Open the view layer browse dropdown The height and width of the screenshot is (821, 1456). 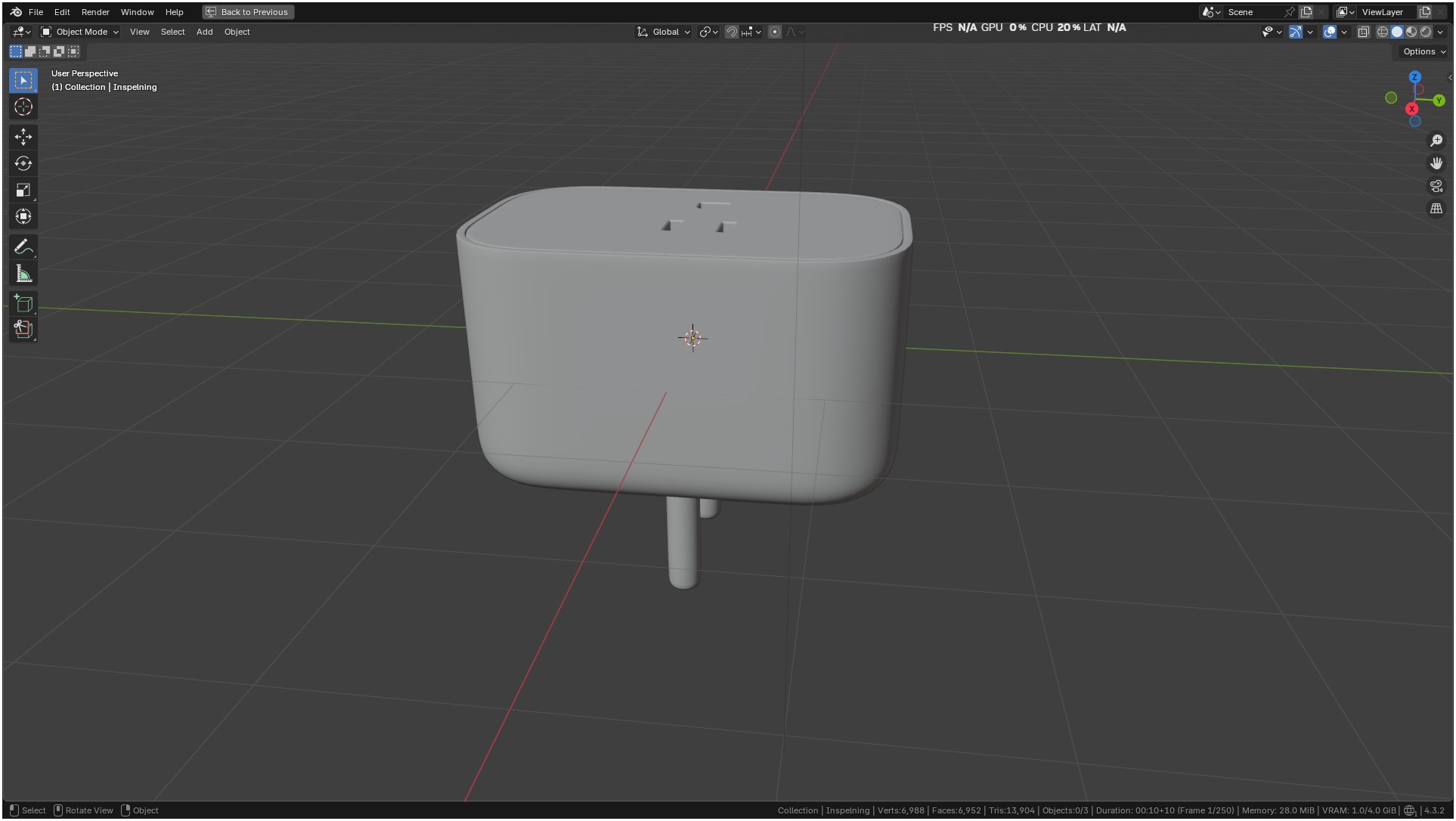(x=1345, y=12)
